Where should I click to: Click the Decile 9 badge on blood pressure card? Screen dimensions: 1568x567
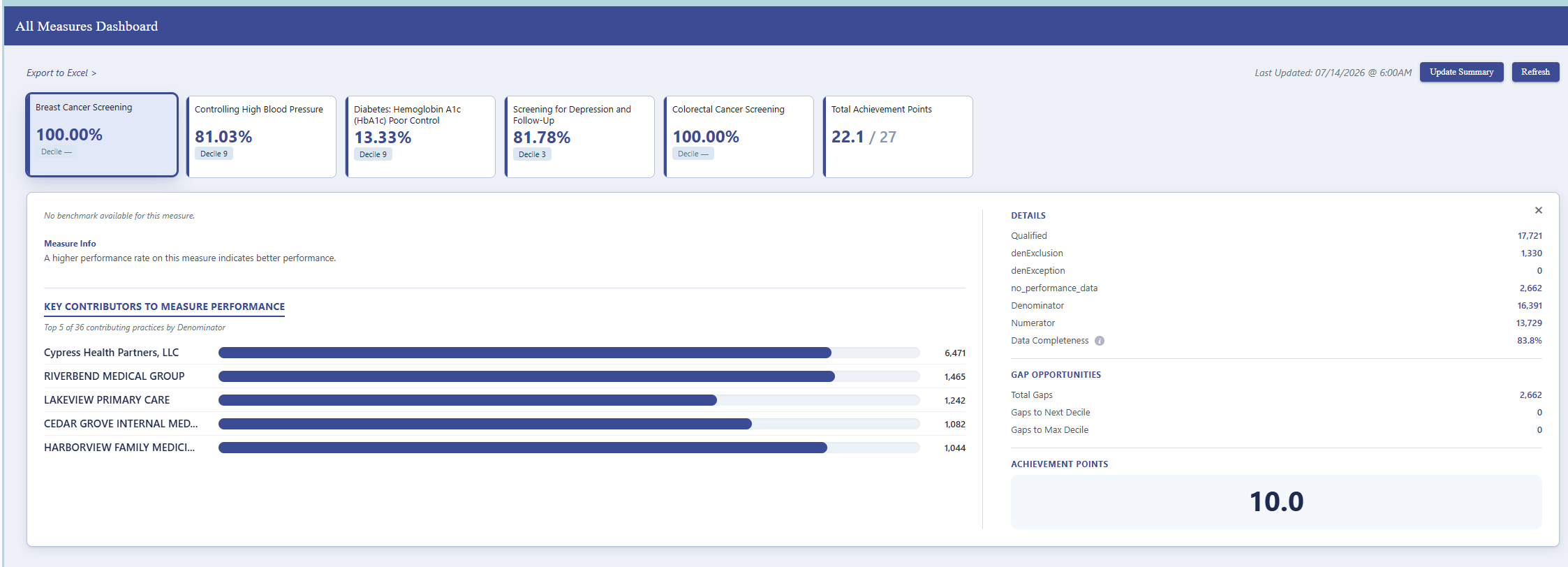pos(214,154)
